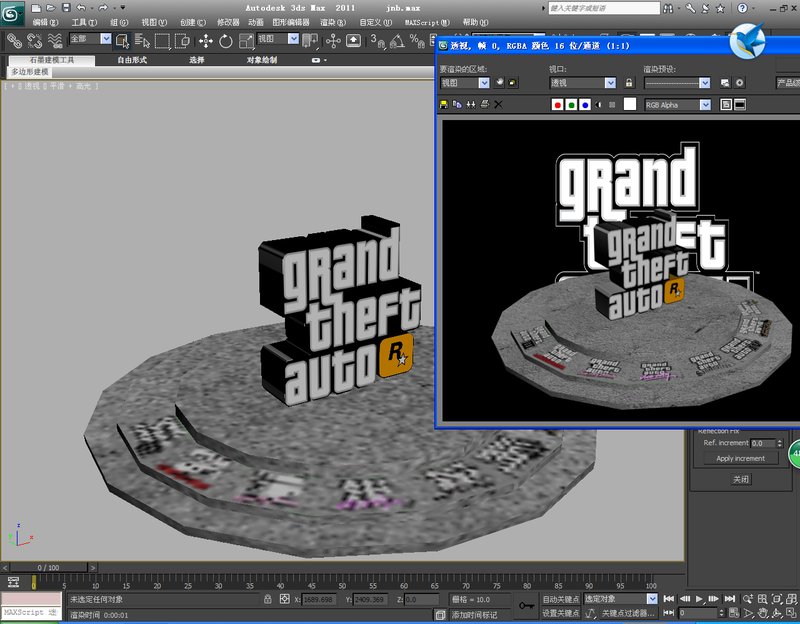Viewport: 800px width, 624px height.
Task: Open the 编辑(E) menu
Action: [45, 22]
